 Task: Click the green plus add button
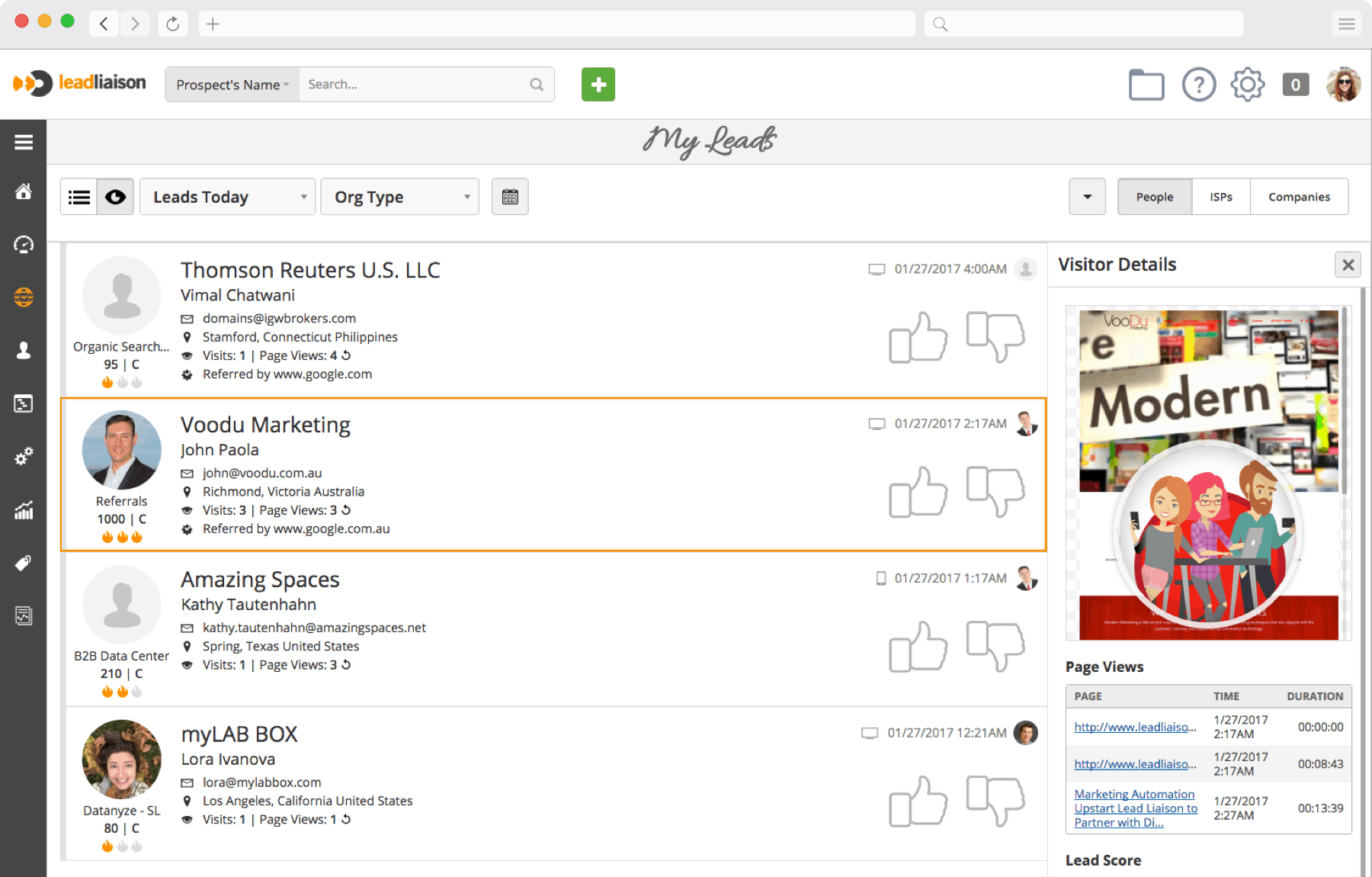pyautogui.click(x=598, y=85)
